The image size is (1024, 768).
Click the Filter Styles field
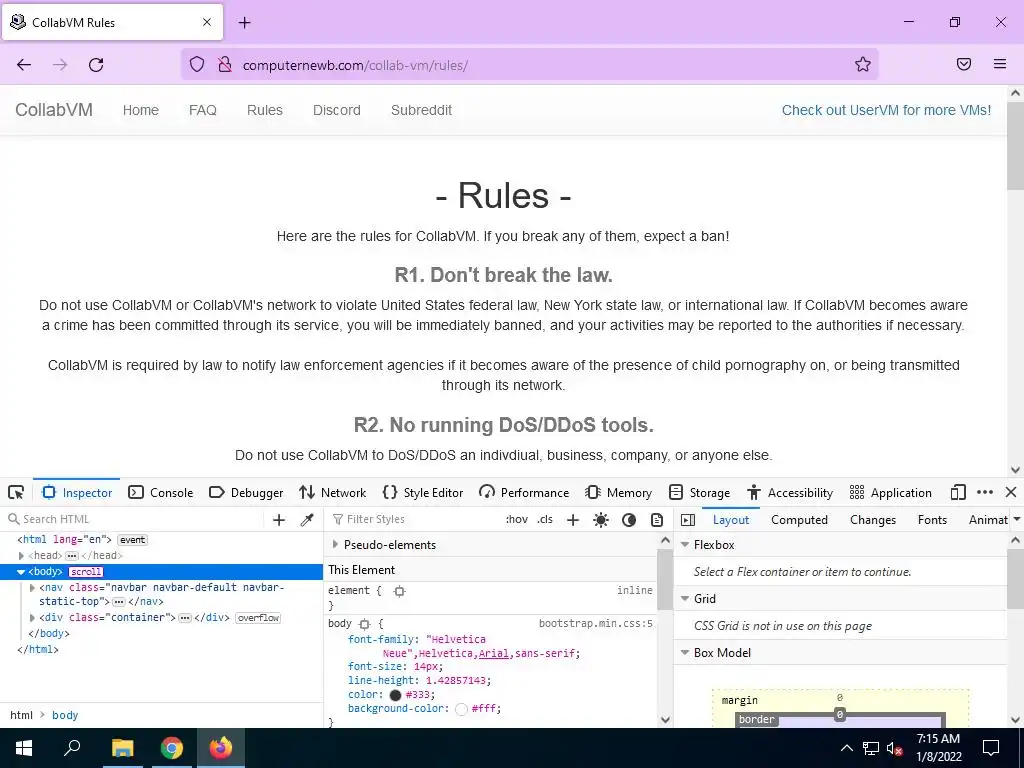pos(415,520)
